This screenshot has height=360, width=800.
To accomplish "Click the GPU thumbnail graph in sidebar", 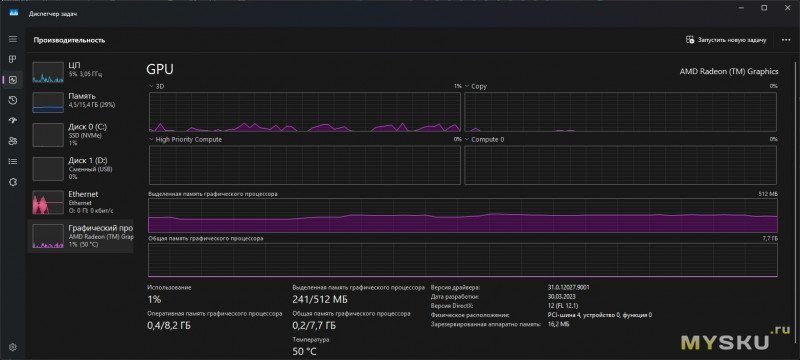I will click(48, 236).
